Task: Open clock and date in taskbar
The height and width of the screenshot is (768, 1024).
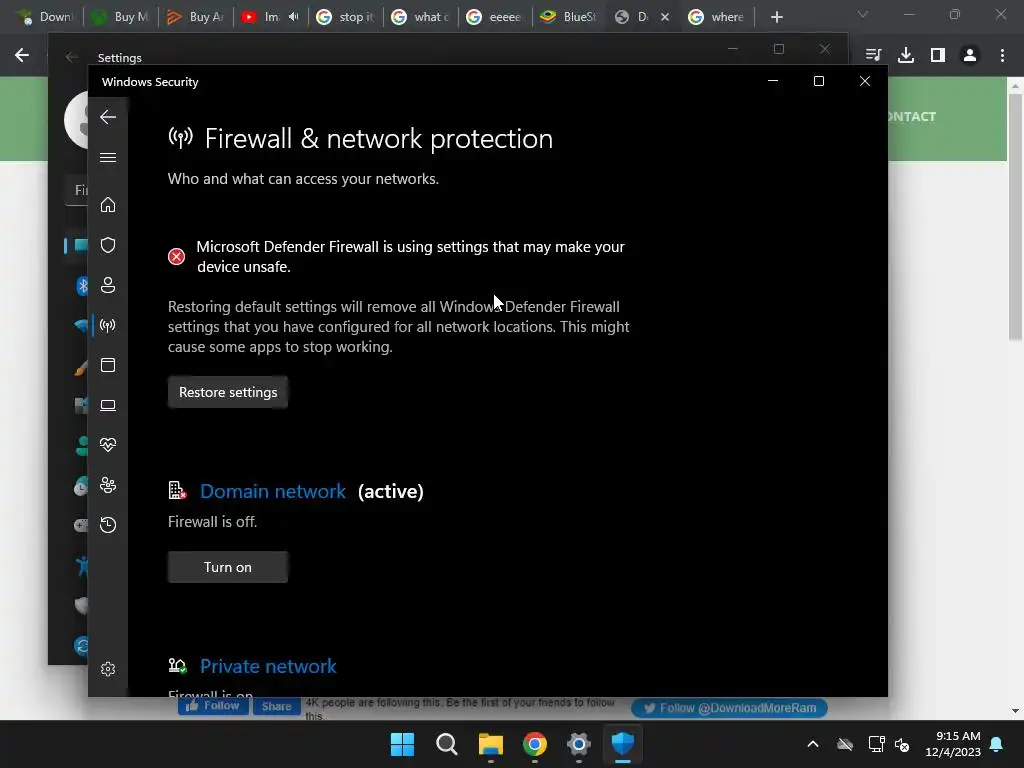Action: pos(953,744)
